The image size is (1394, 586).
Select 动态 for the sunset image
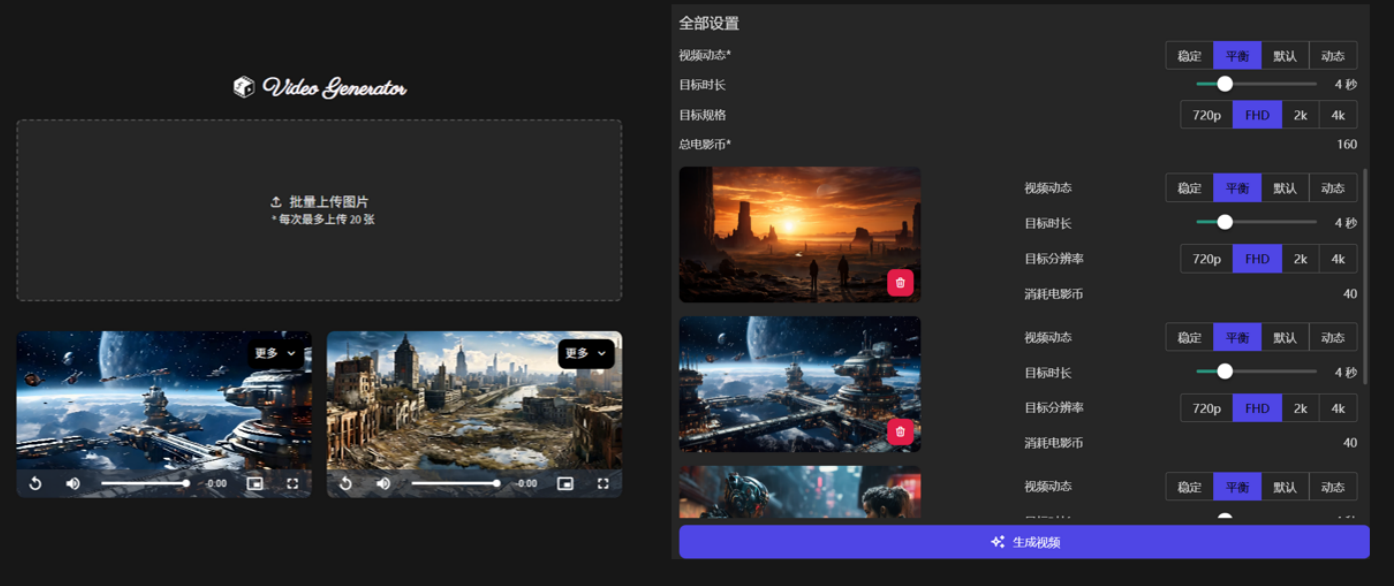[x=1333, y=188]
